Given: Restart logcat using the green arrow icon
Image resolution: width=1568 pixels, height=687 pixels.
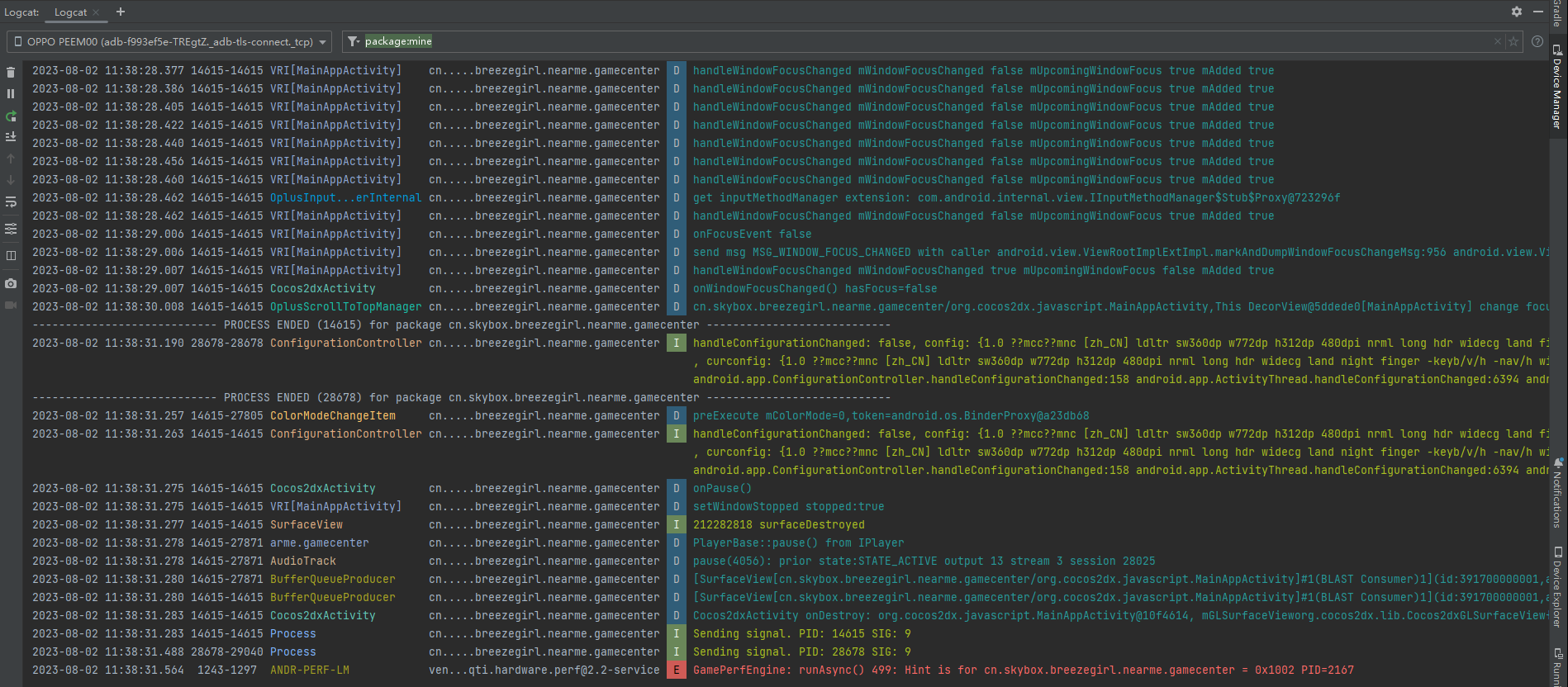Looking at the screenshot, I should (11, 116).
